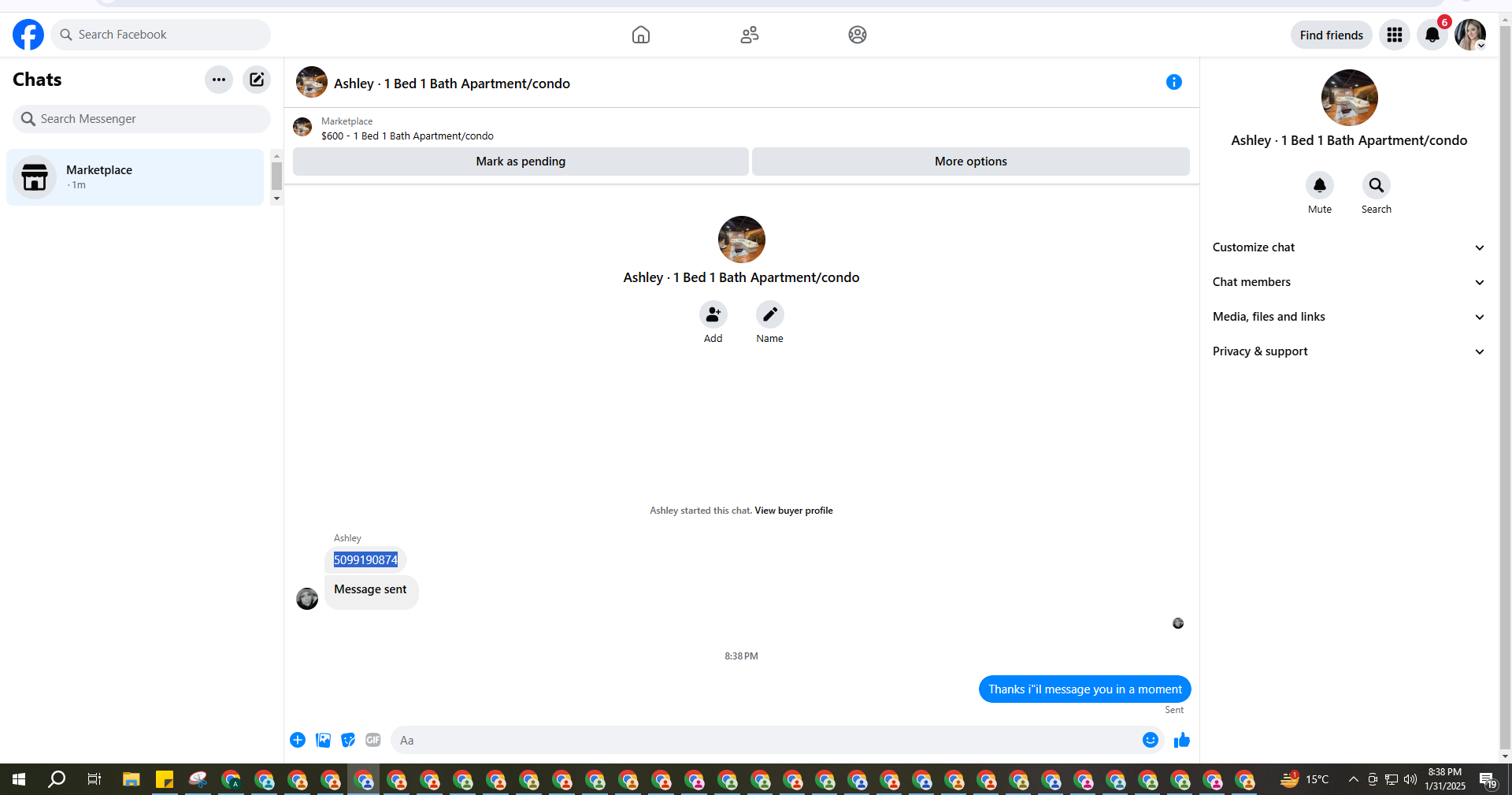1512x795 pixels.
Task: Go to the Home feed icon
Action: pyautogui.click(x=641, y=35)
